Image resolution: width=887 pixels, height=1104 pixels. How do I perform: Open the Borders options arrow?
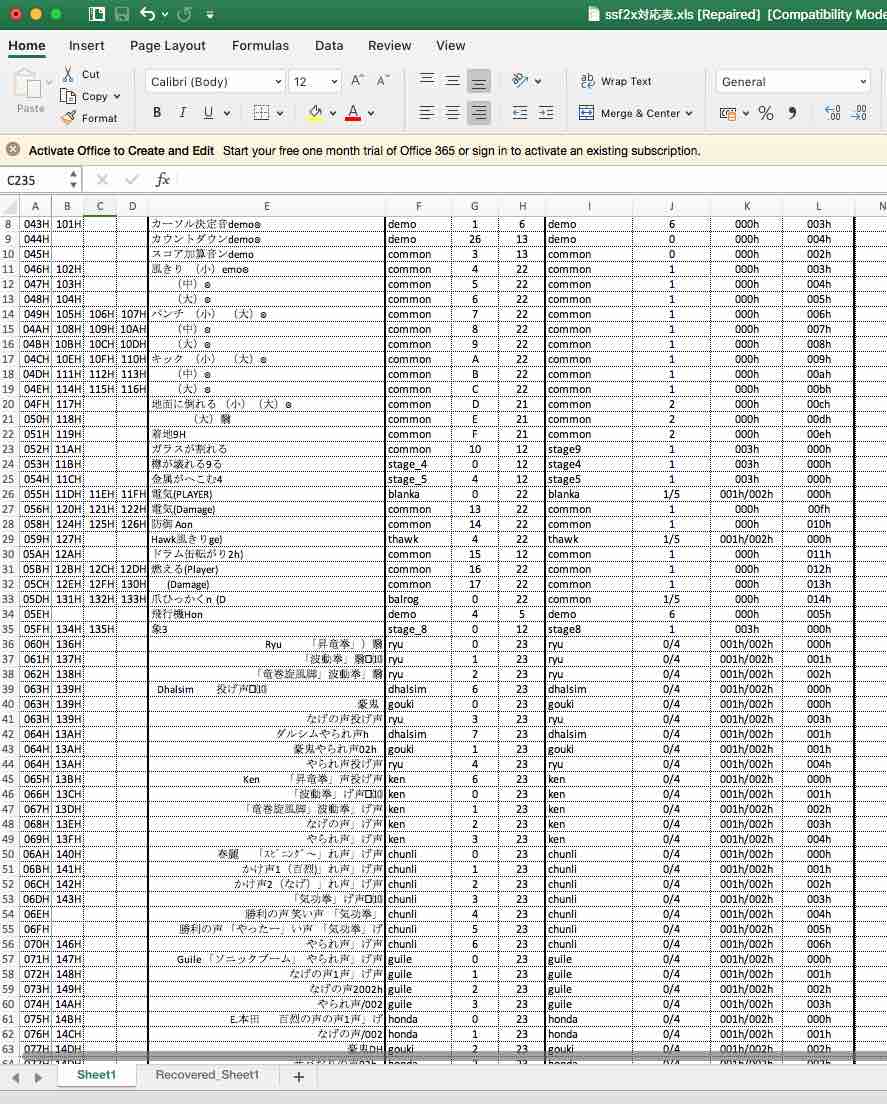pos(280,113)
